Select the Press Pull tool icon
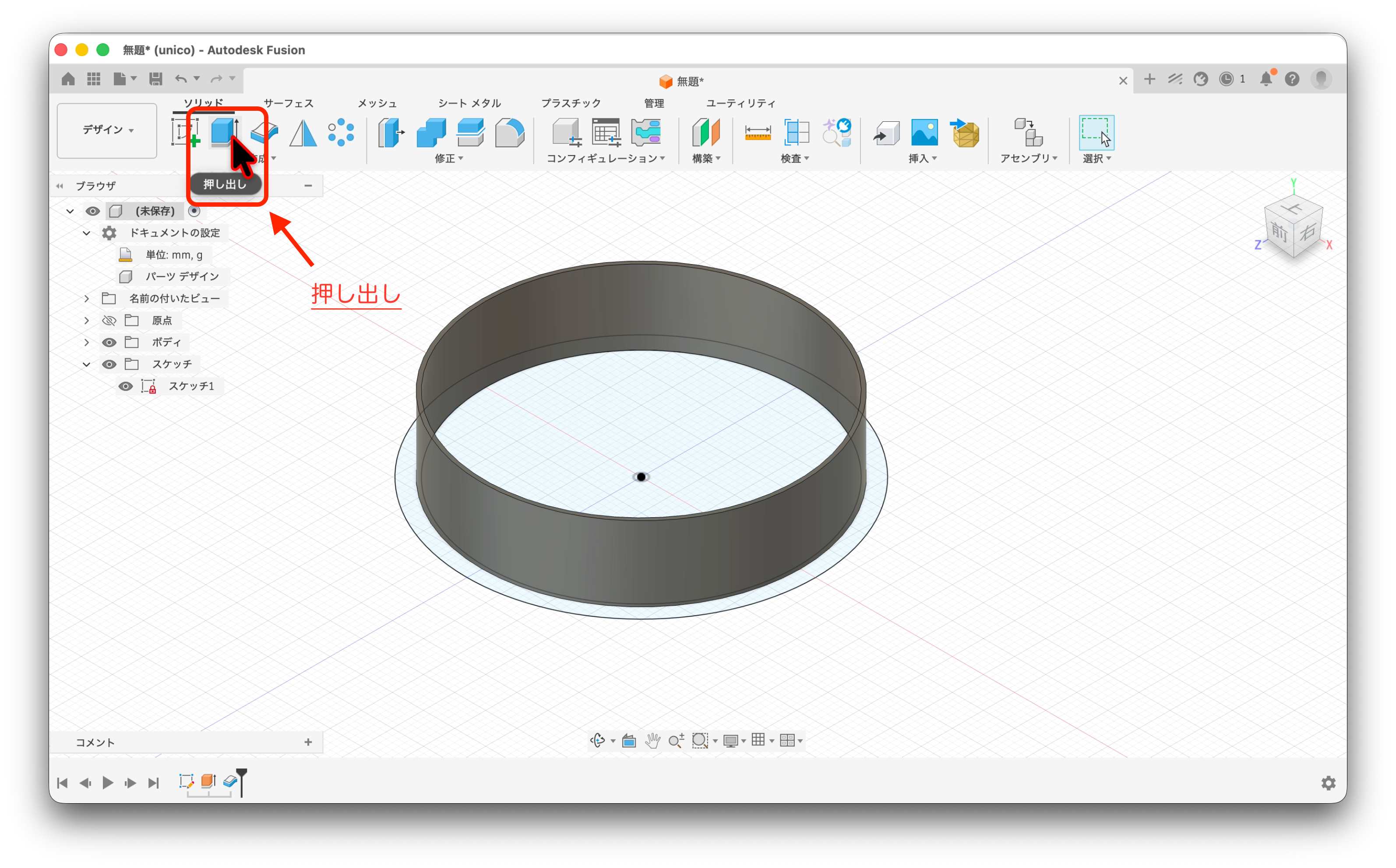The height and width of the screenshot is (868, 1396). click(391, 133)
